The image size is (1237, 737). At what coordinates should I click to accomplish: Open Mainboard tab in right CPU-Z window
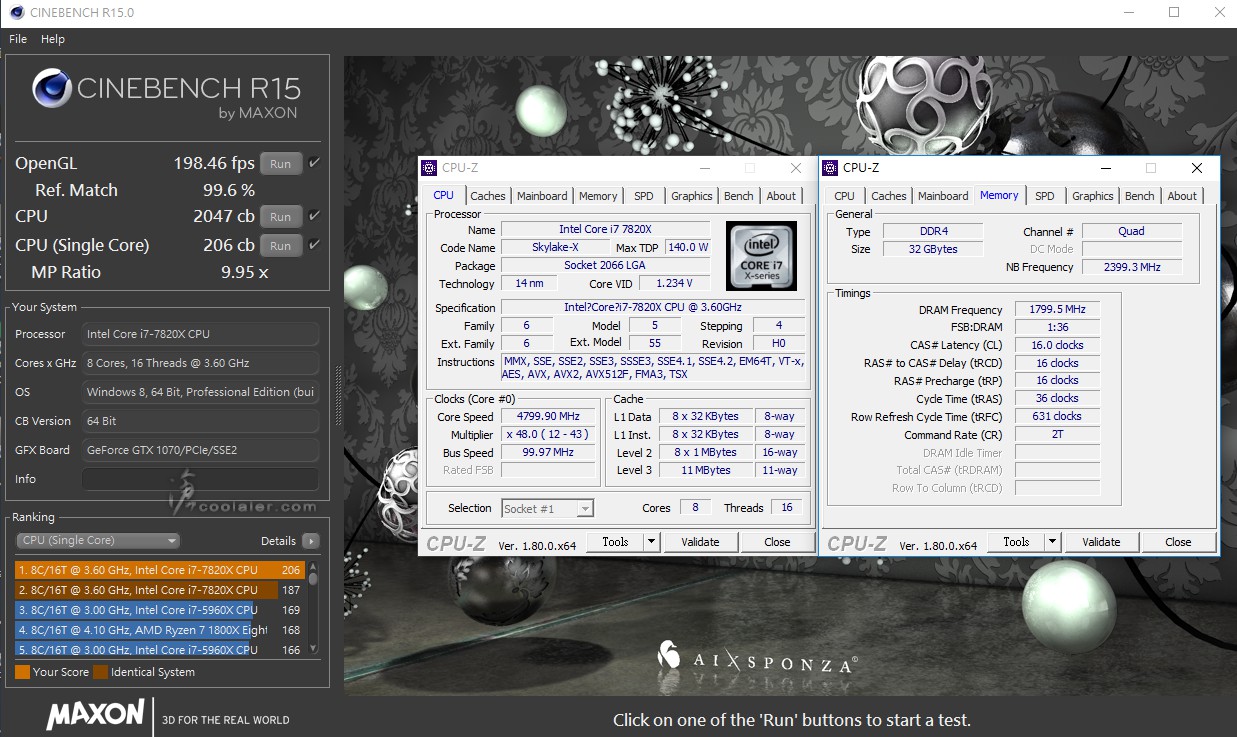943,196
